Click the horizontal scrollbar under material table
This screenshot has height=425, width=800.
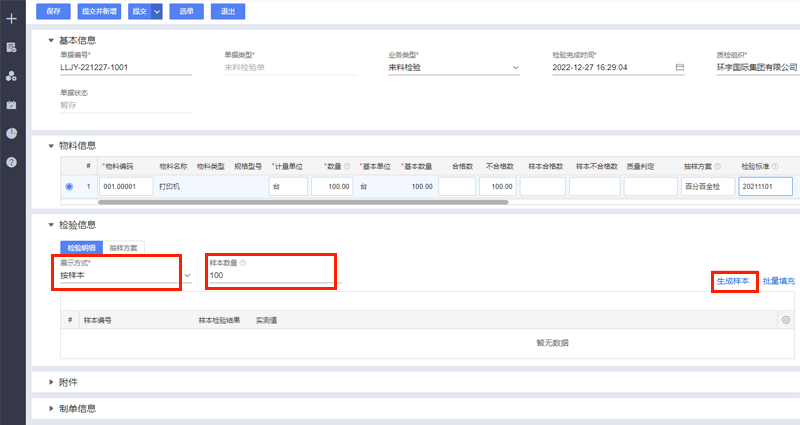point(300,203)
